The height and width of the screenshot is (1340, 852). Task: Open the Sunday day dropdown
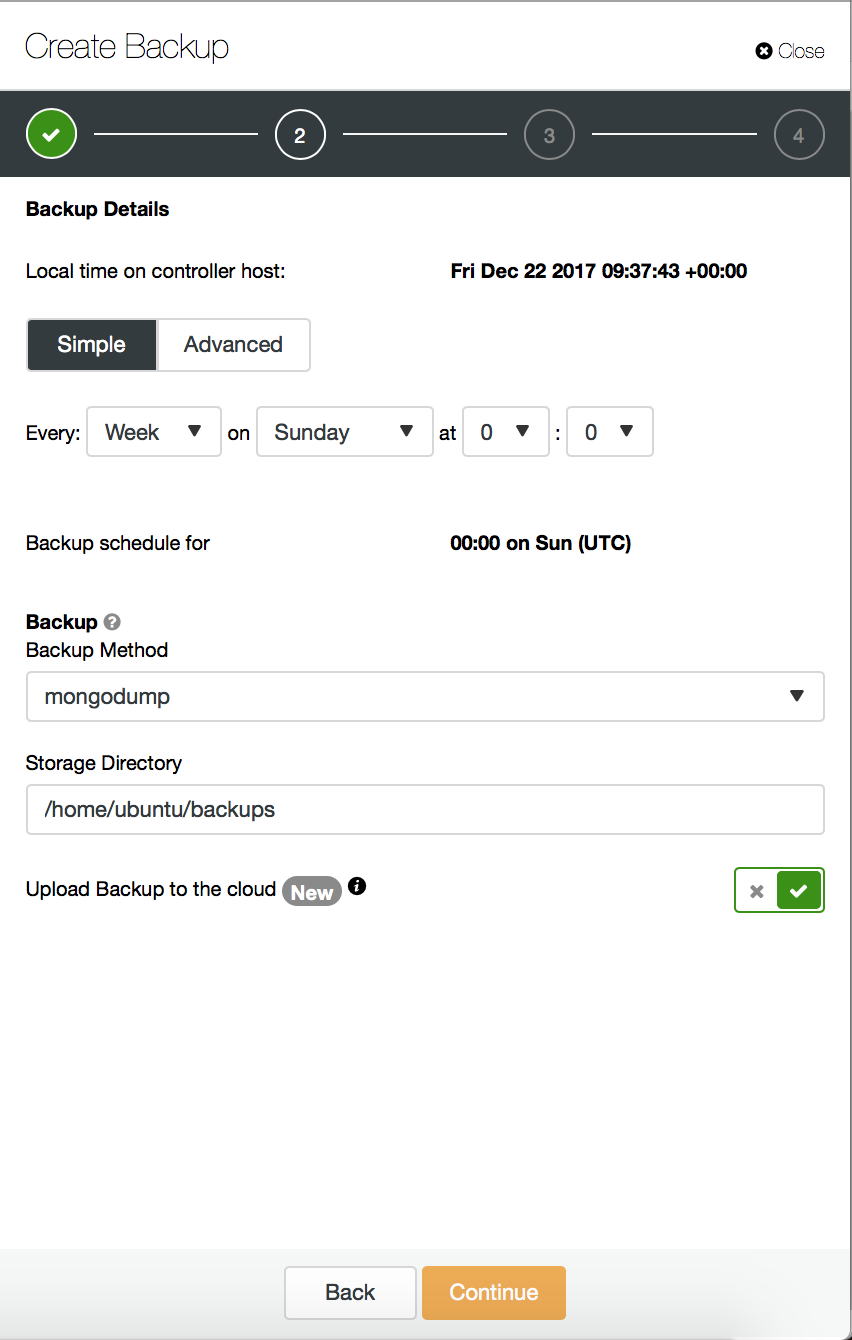pos(345,432)
